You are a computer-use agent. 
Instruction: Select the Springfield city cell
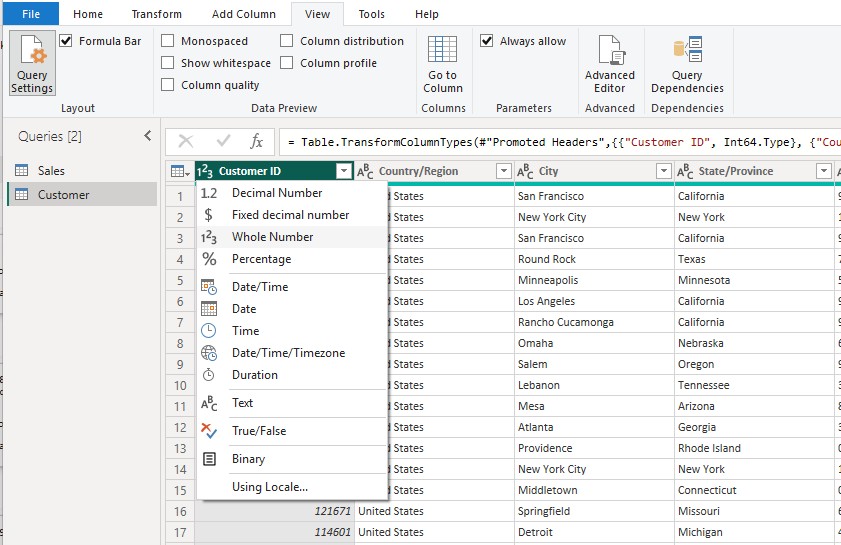click(594, 511)
